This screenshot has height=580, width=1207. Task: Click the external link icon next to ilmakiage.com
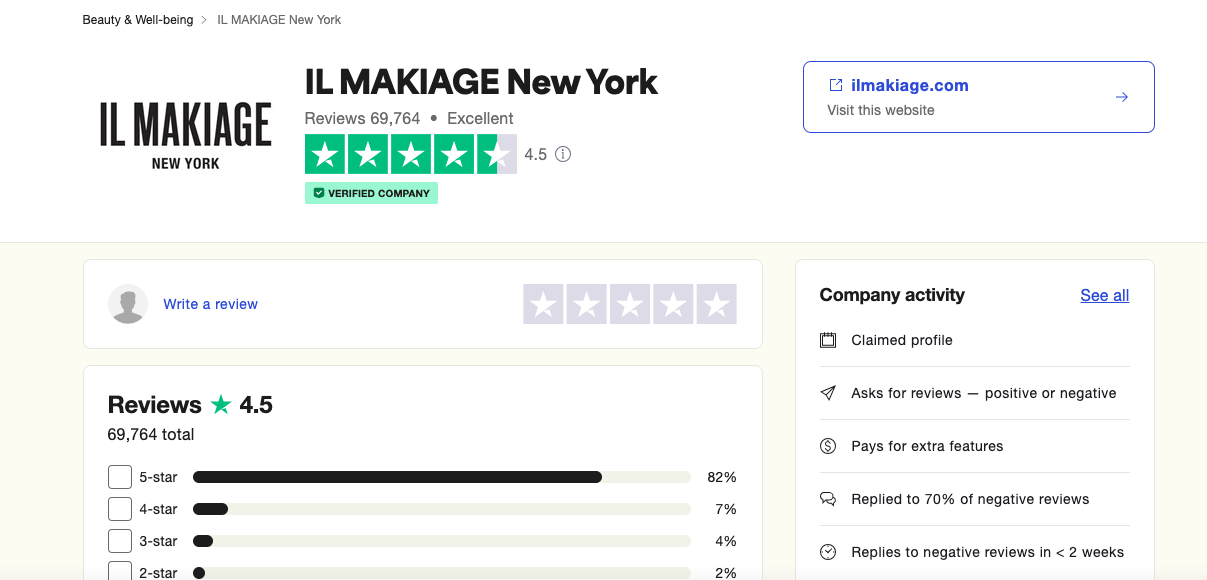(836, 85)
